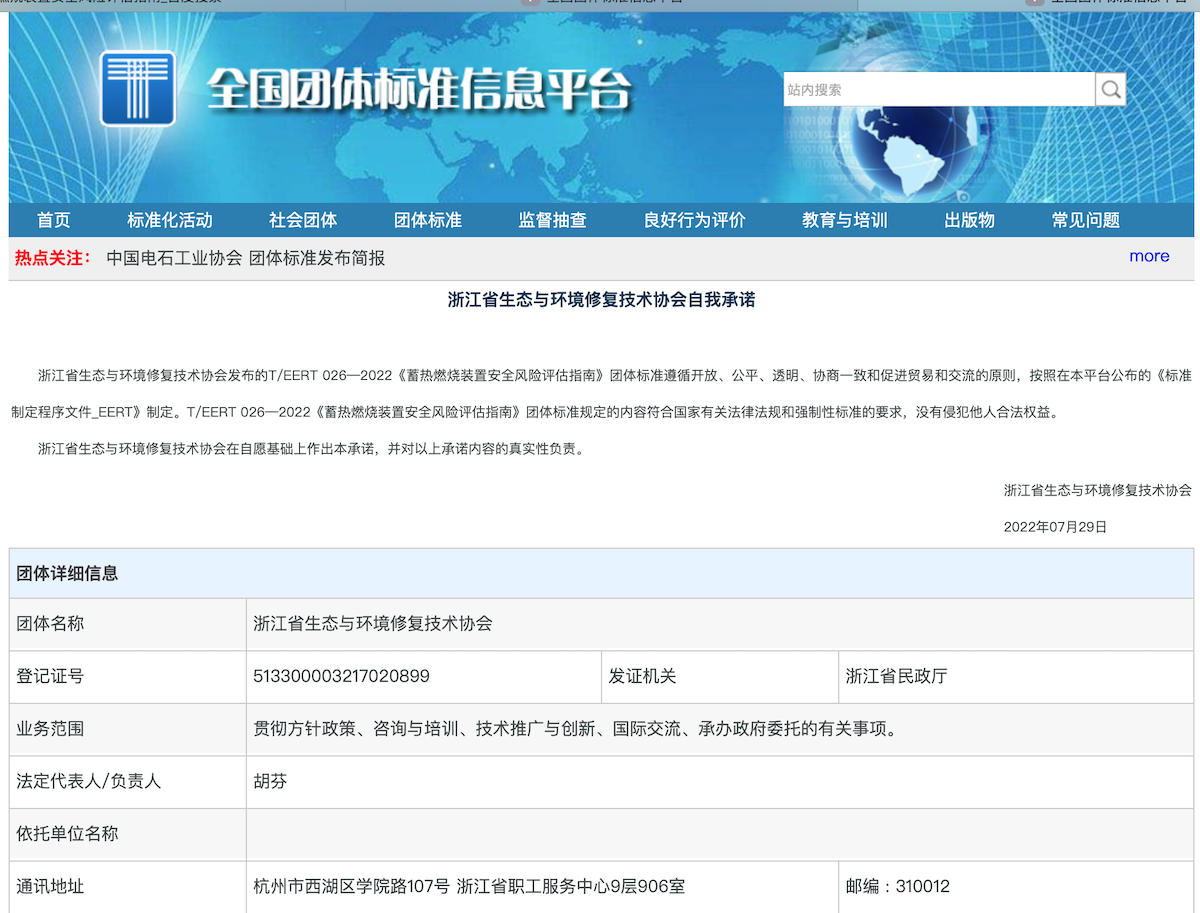Click the 通讯地址 label cell

[x=128, y=887]
